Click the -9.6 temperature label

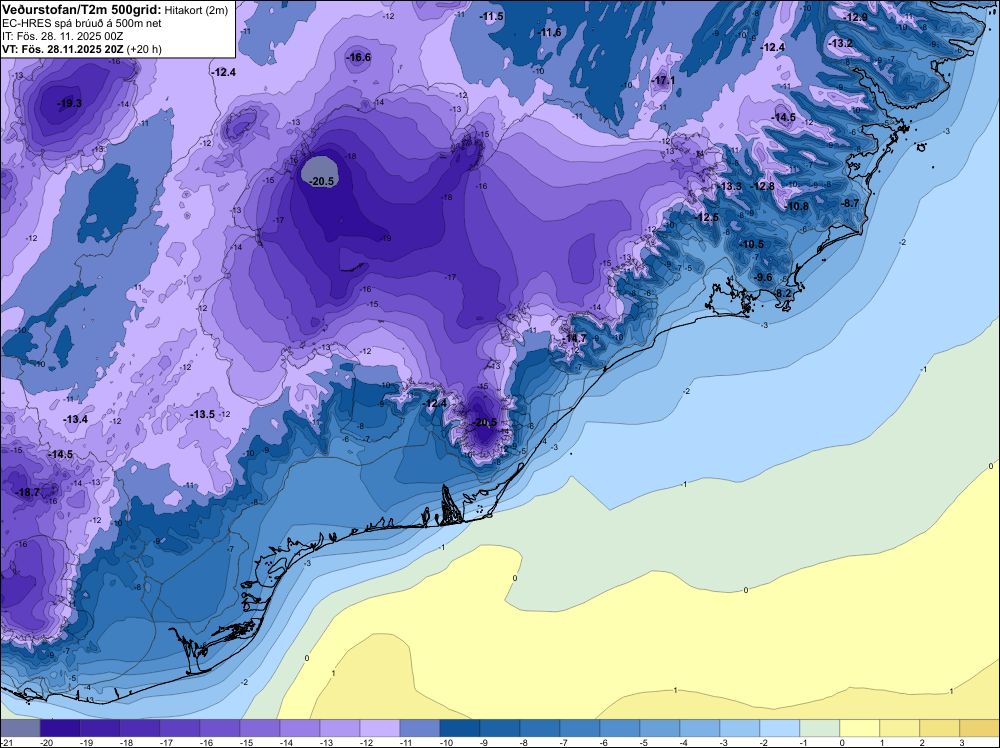[762, 277]
